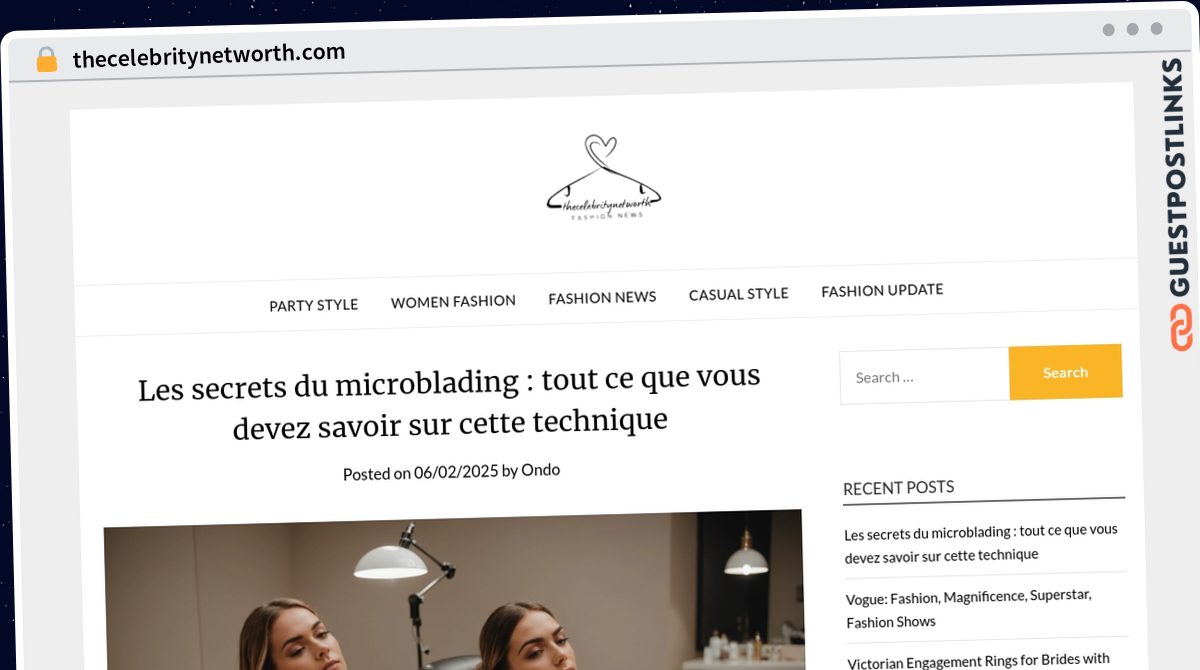Click the last browser window dot
This screenshot has height=670, width=1200.
coord(1156,29)
